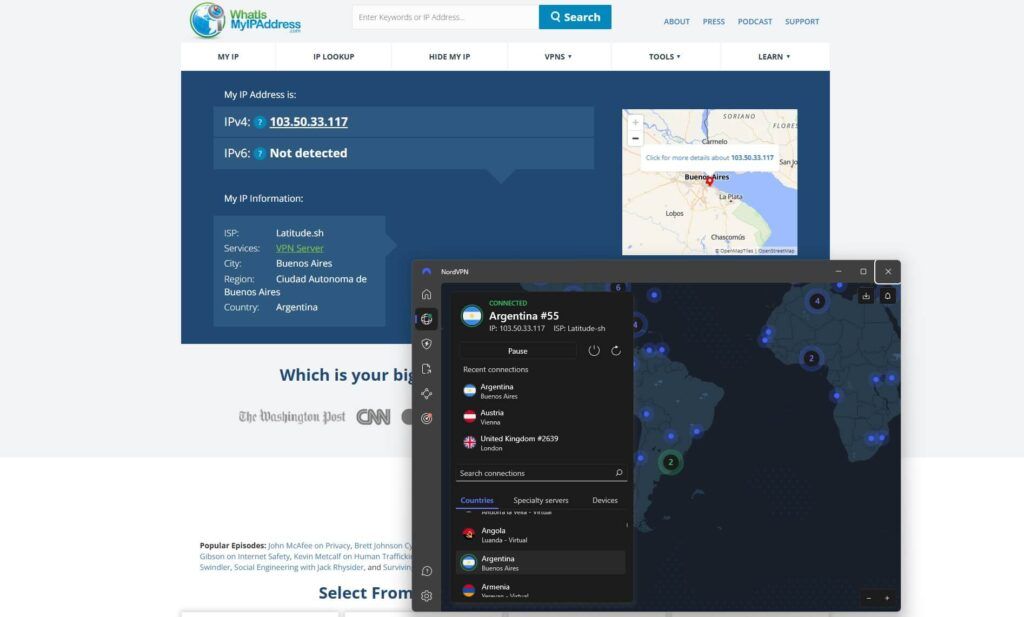Click the notification bell icon in NordVPN

(x=890, y=295)
